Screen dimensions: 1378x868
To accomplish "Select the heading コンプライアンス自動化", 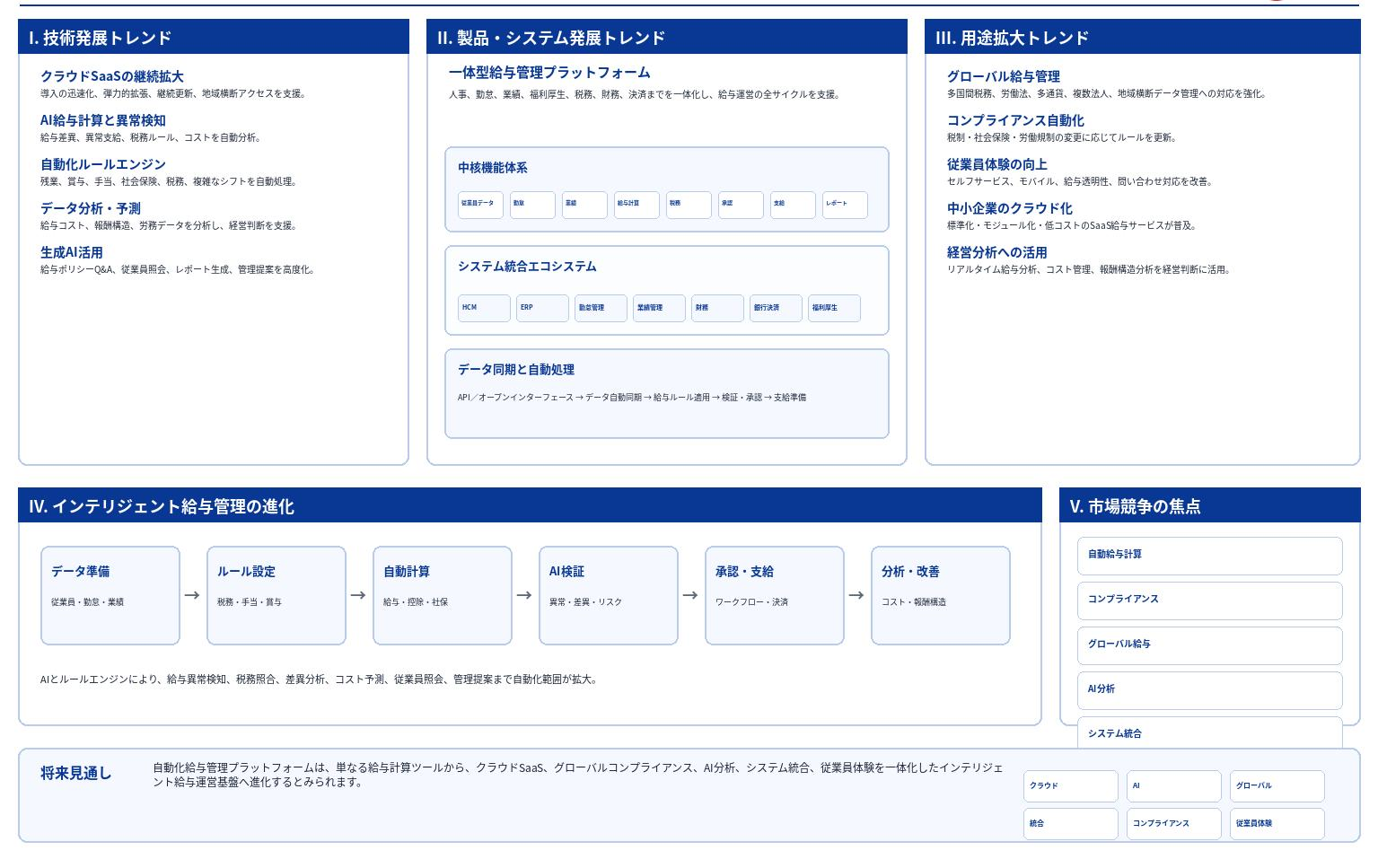I will tap(1015, 120).
